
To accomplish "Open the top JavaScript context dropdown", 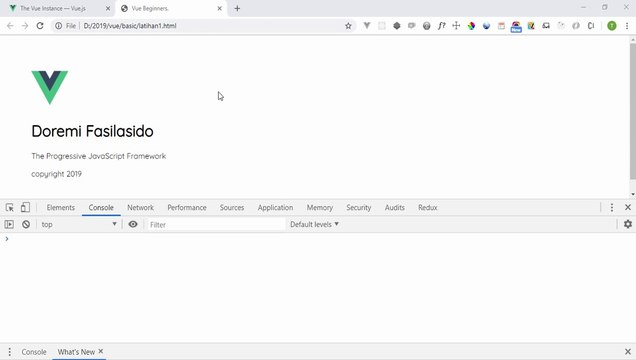I will [x=79, y=224].
